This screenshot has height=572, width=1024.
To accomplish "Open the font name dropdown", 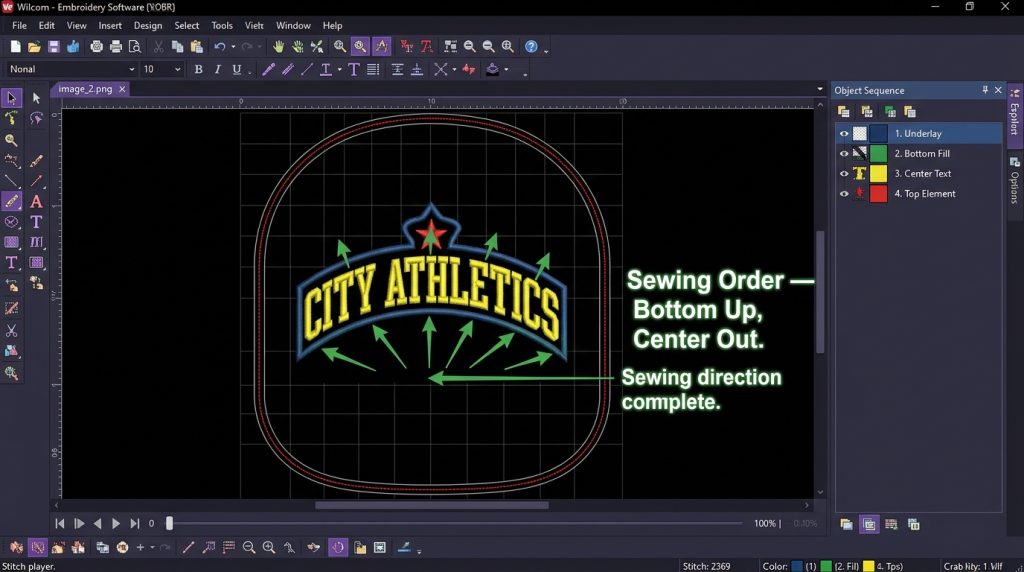I will click(131, 69).
